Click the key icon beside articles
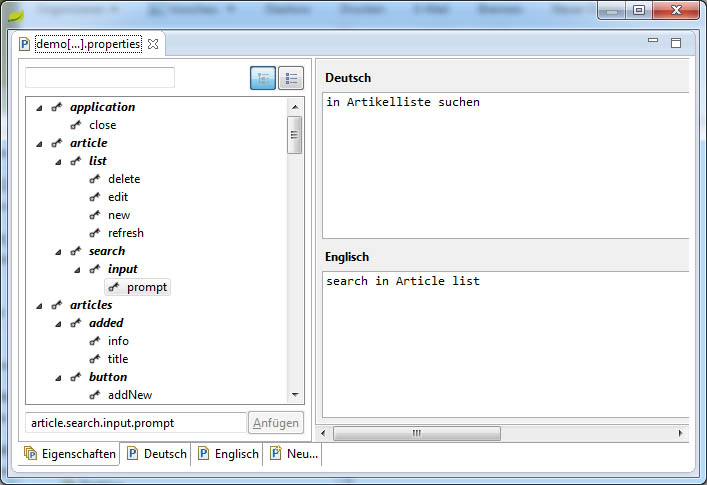 (57, 306)
